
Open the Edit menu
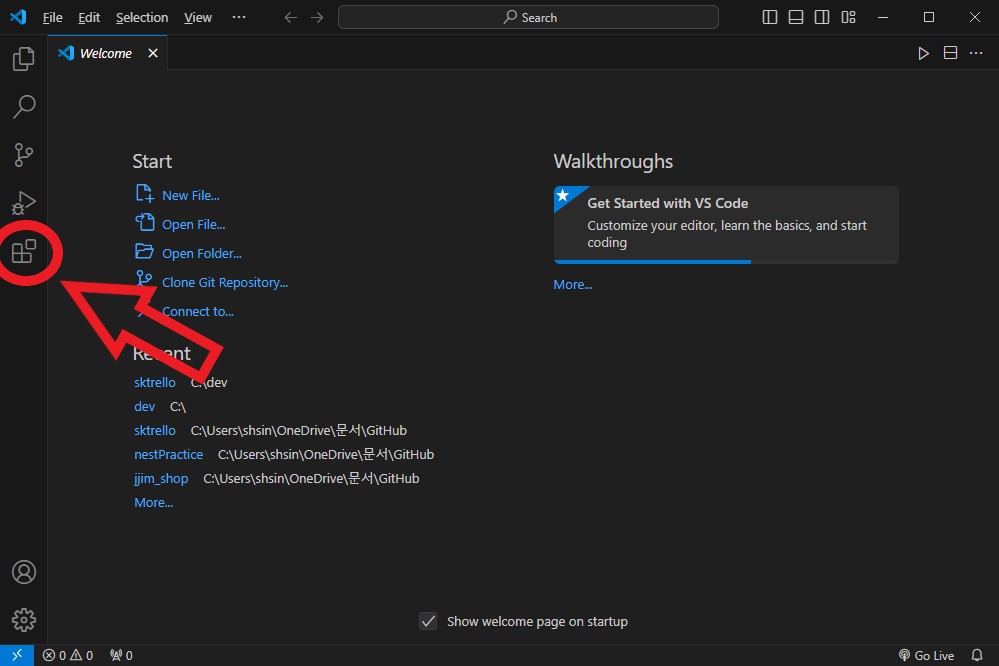point(89,17)
